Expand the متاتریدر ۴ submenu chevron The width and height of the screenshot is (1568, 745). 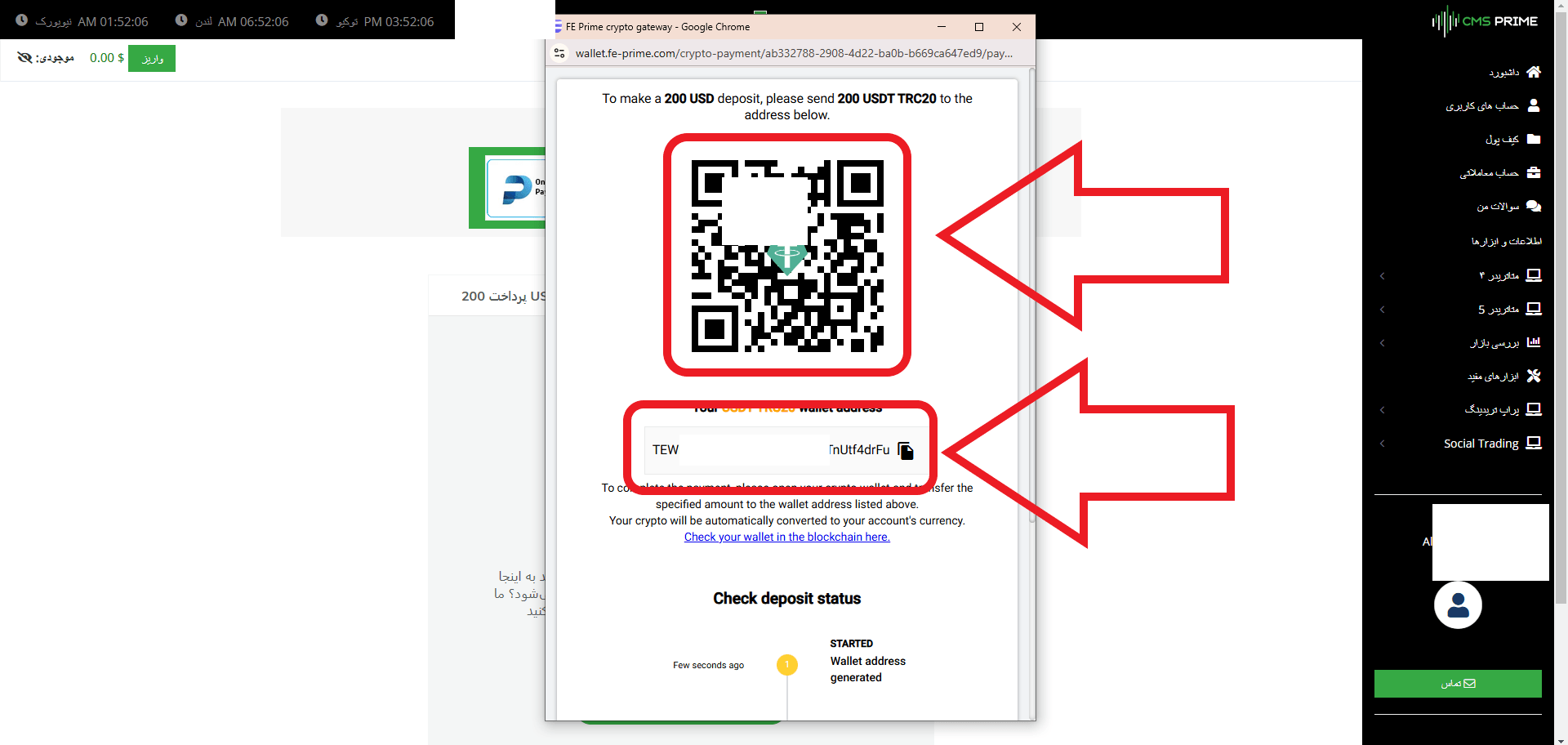[x=1382, y=276]
